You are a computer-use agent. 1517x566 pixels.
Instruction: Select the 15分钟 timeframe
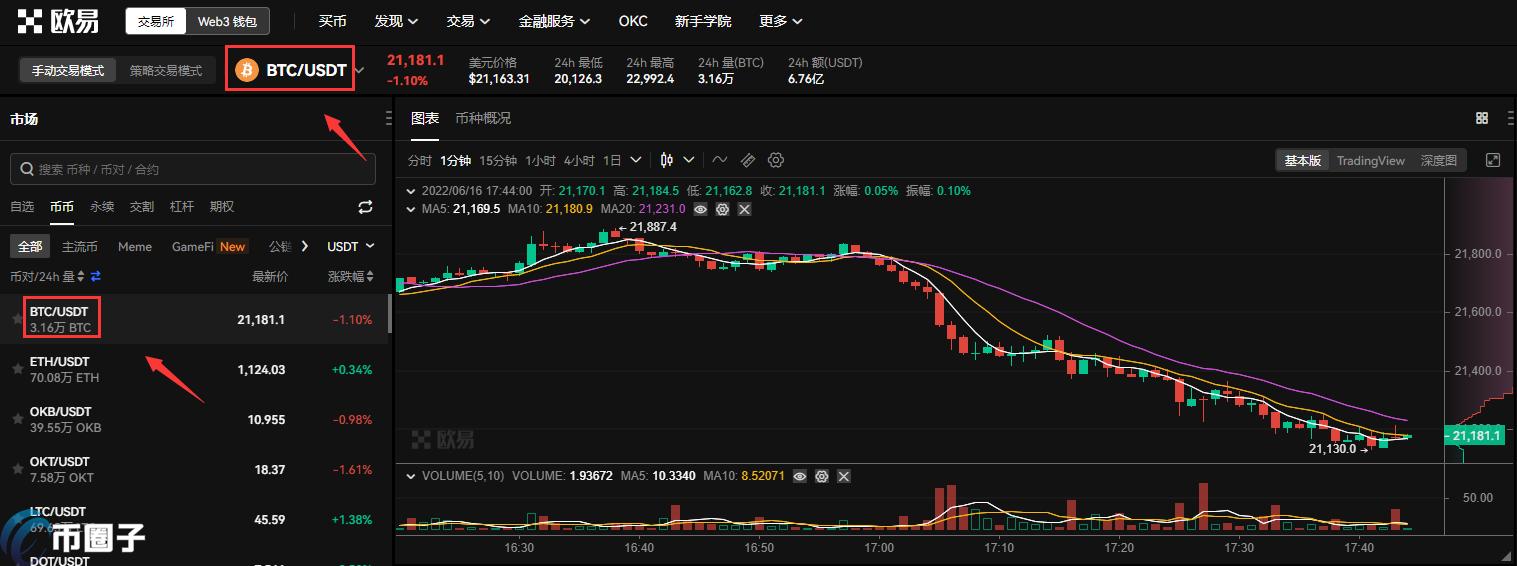pos(498,160)
